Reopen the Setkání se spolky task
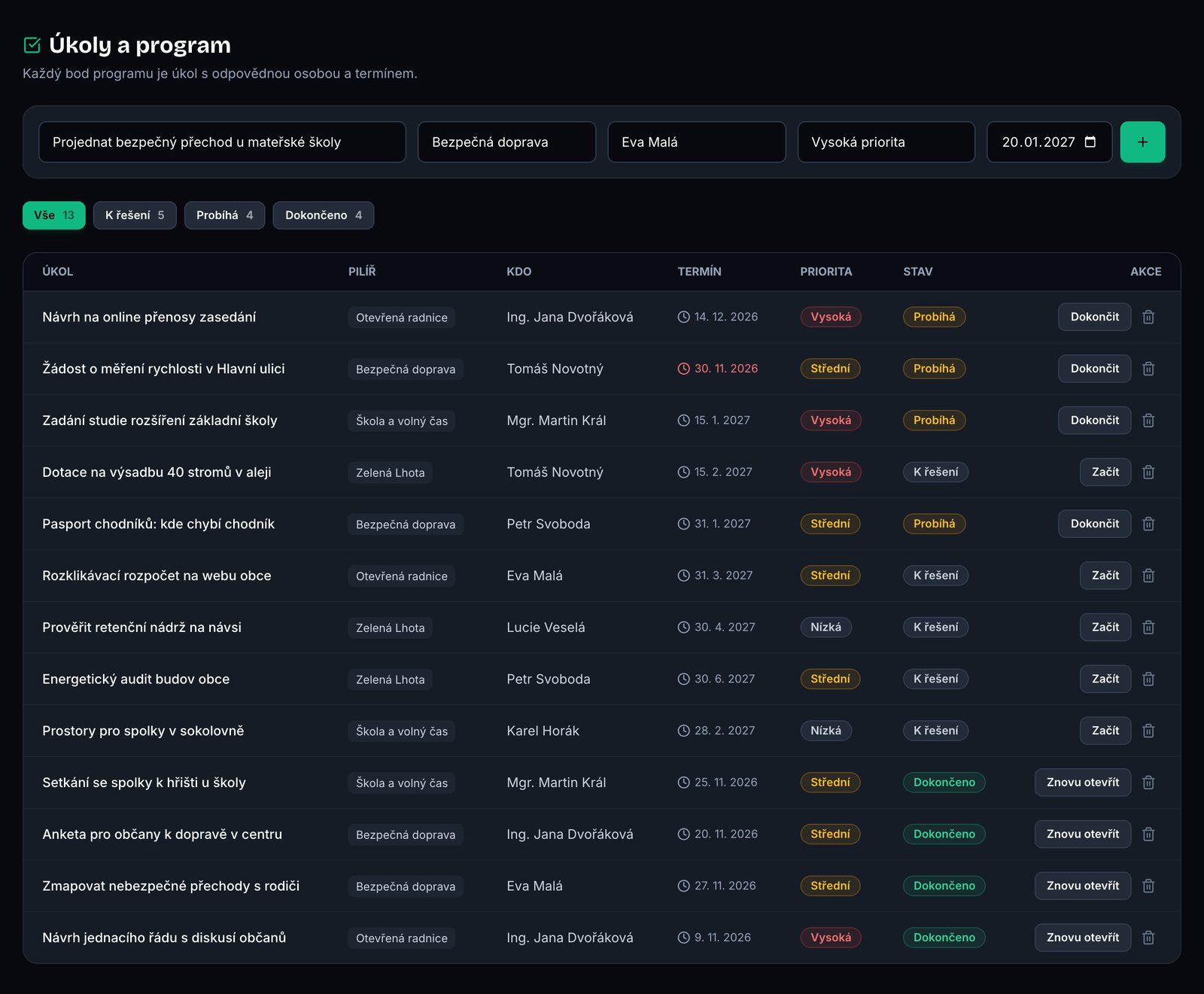Image resolution: width=1204 pixels, height=994 pixels. coord(1083,783)
